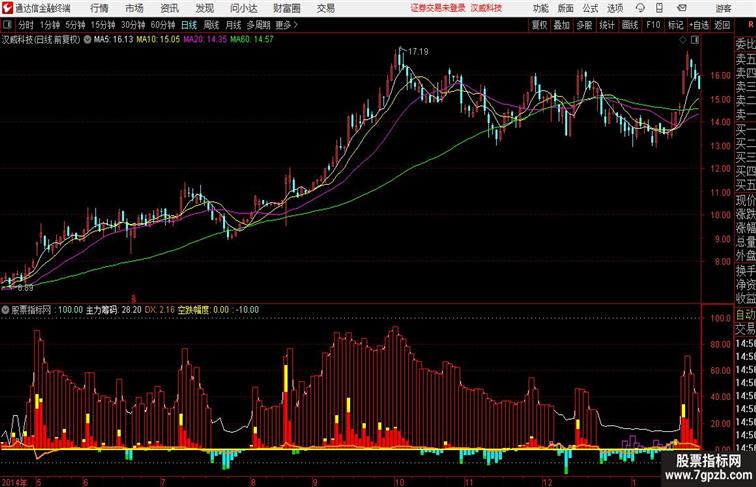
Task: Click the 画线 draw line toolbar button
Action: (x=630, y=25)
